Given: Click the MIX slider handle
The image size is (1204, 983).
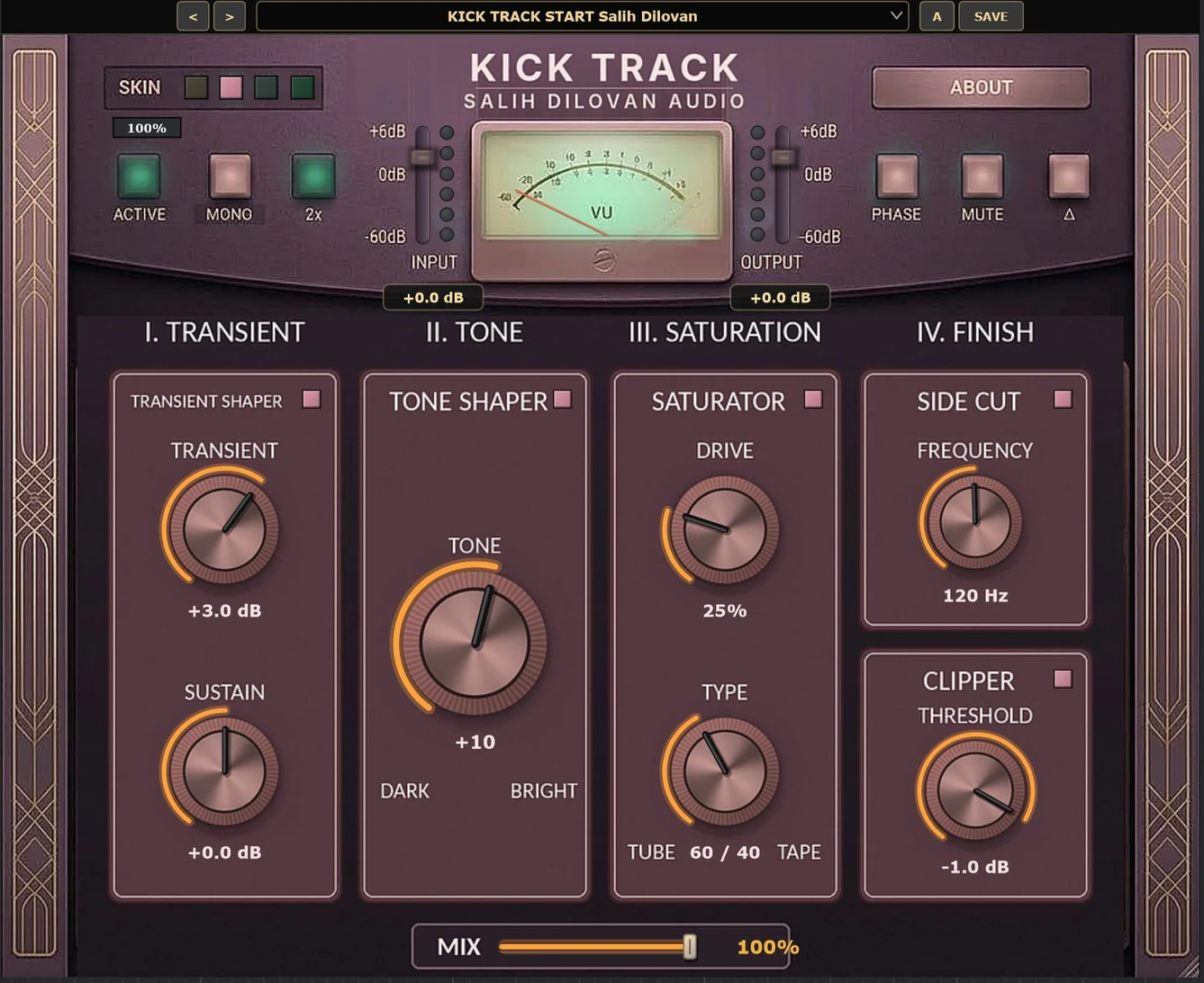Looking at the screenshot, I should [x=690, y=946].
